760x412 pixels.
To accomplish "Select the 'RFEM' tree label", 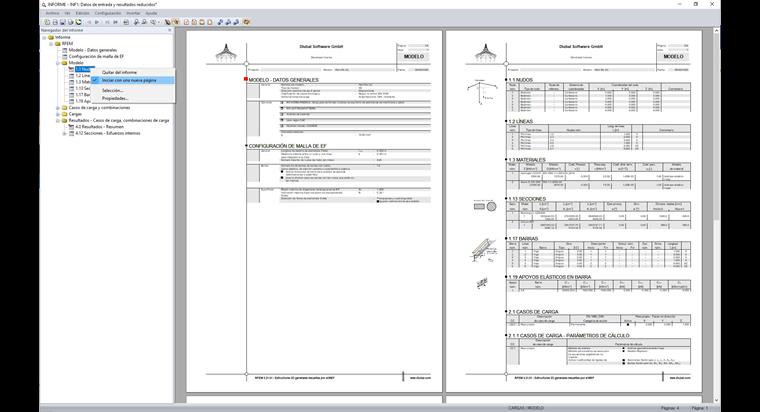I will point(67,44).
